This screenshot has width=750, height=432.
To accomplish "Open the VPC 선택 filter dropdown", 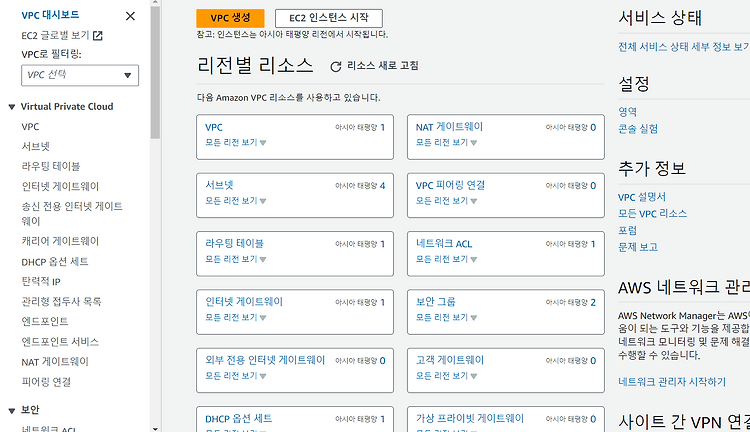I will (x=80, y=75).
